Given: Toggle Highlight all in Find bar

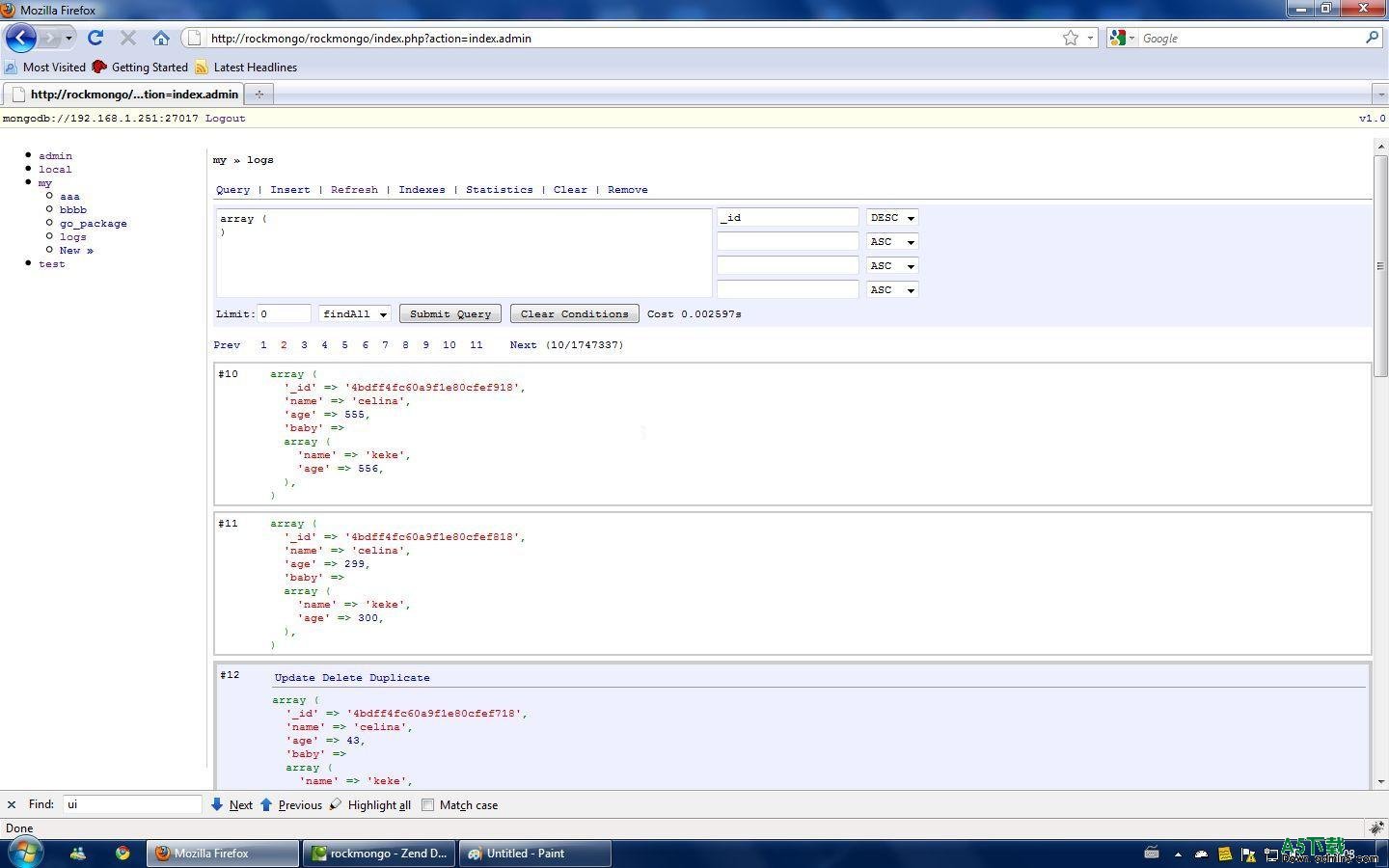Looking at the screenshot, I should tap(370, 804).
